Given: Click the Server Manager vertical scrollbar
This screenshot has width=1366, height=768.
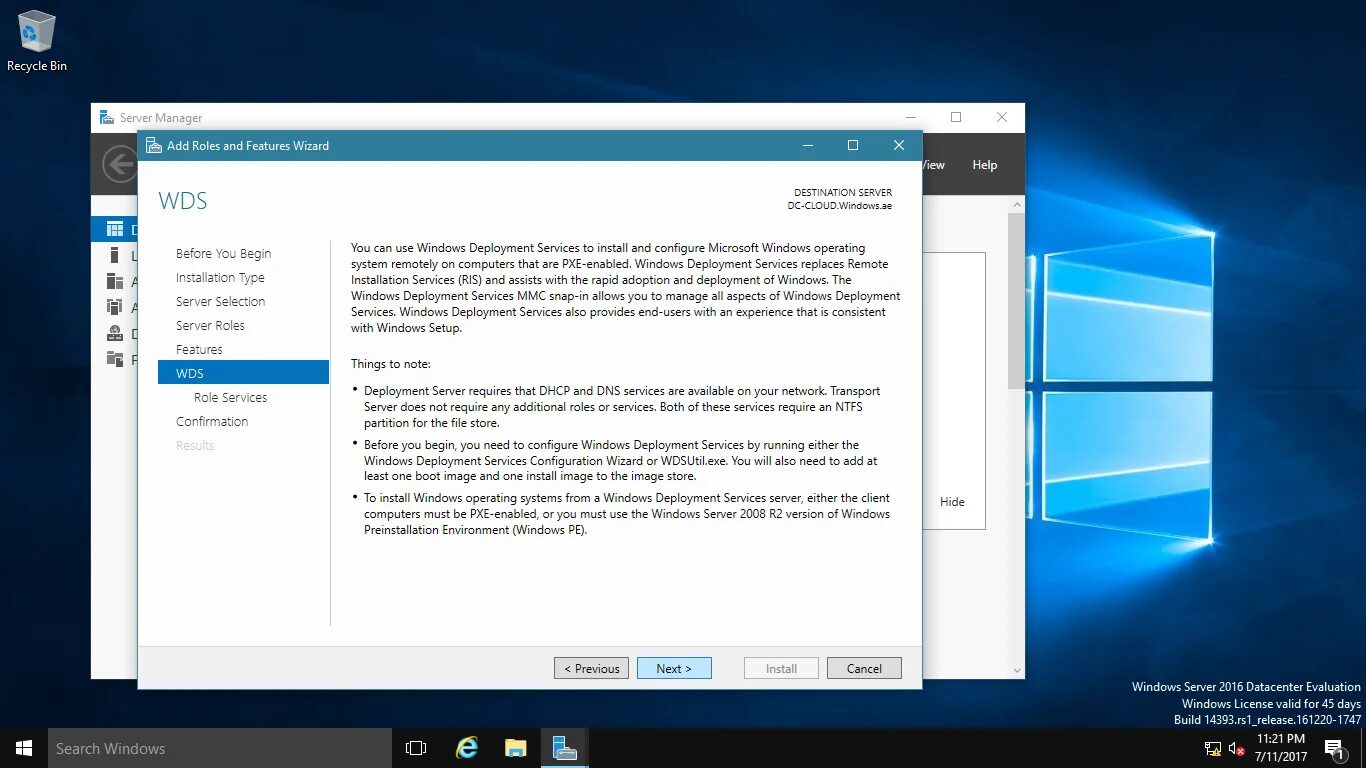Looking at the screenshot, I should (x=1017, y=300).
